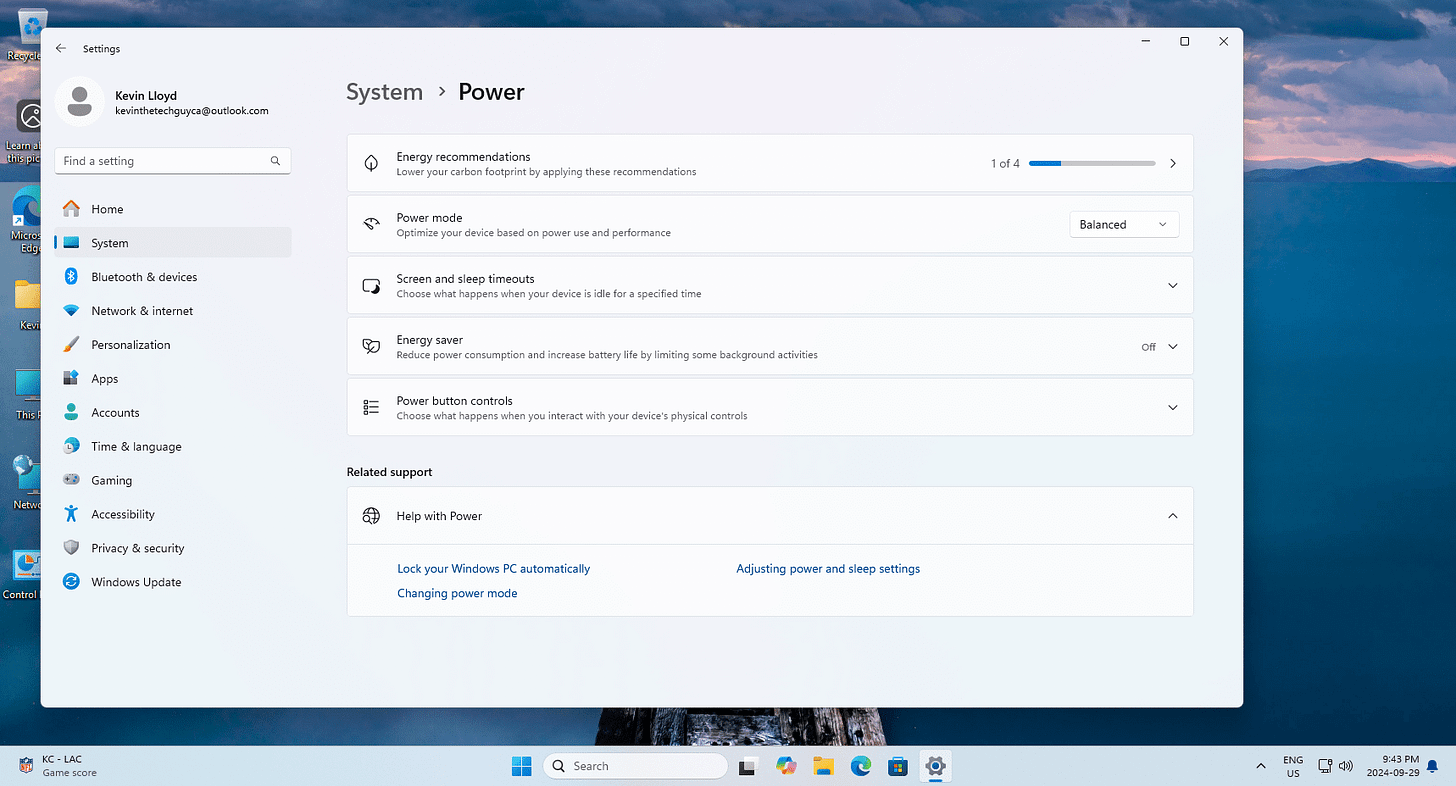Go to Windows Update
Viewport: 1456px width, 786px height.
(136, 581)
